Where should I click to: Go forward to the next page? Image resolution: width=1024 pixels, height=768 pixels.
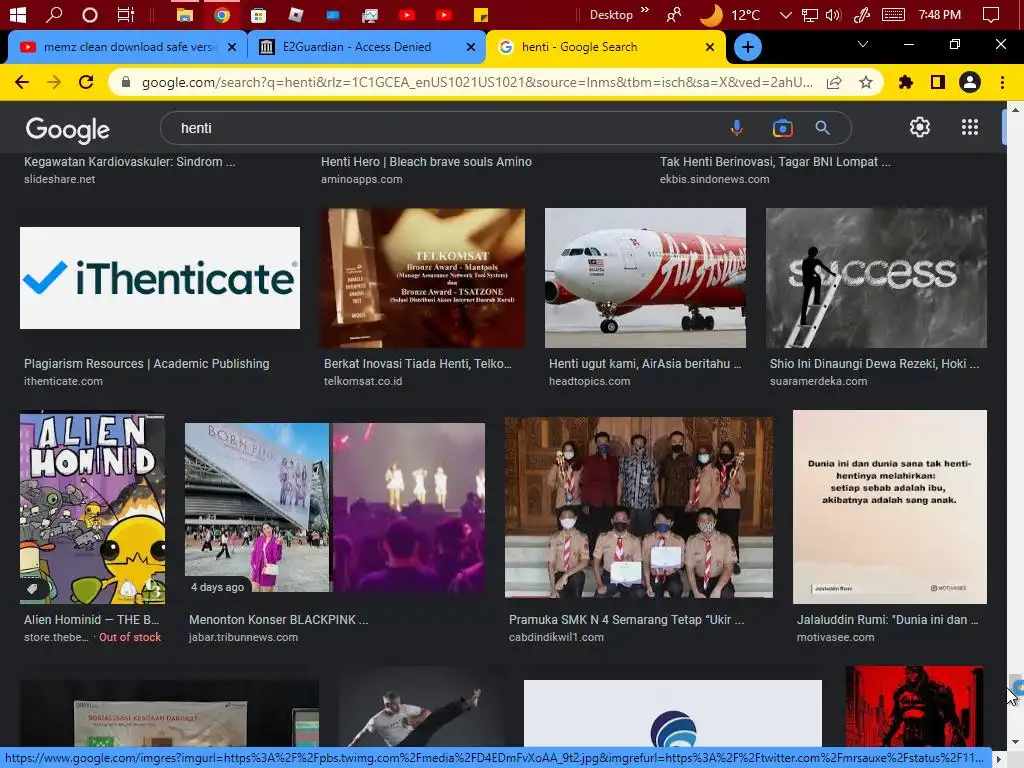point(54,82)
